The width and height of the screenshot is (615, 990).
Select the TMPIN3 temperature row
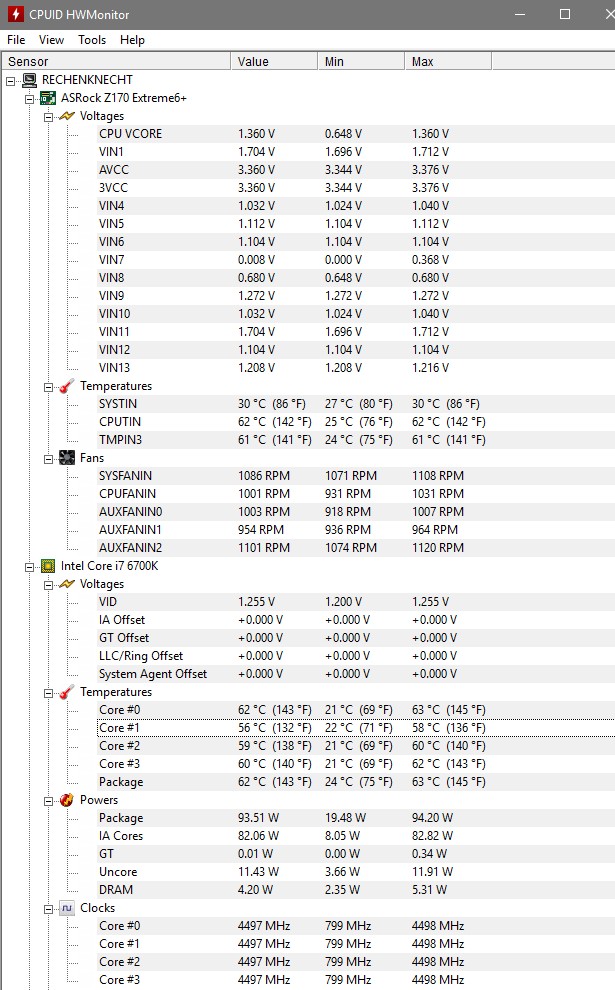pyautogui.click(x=355, y=439)
